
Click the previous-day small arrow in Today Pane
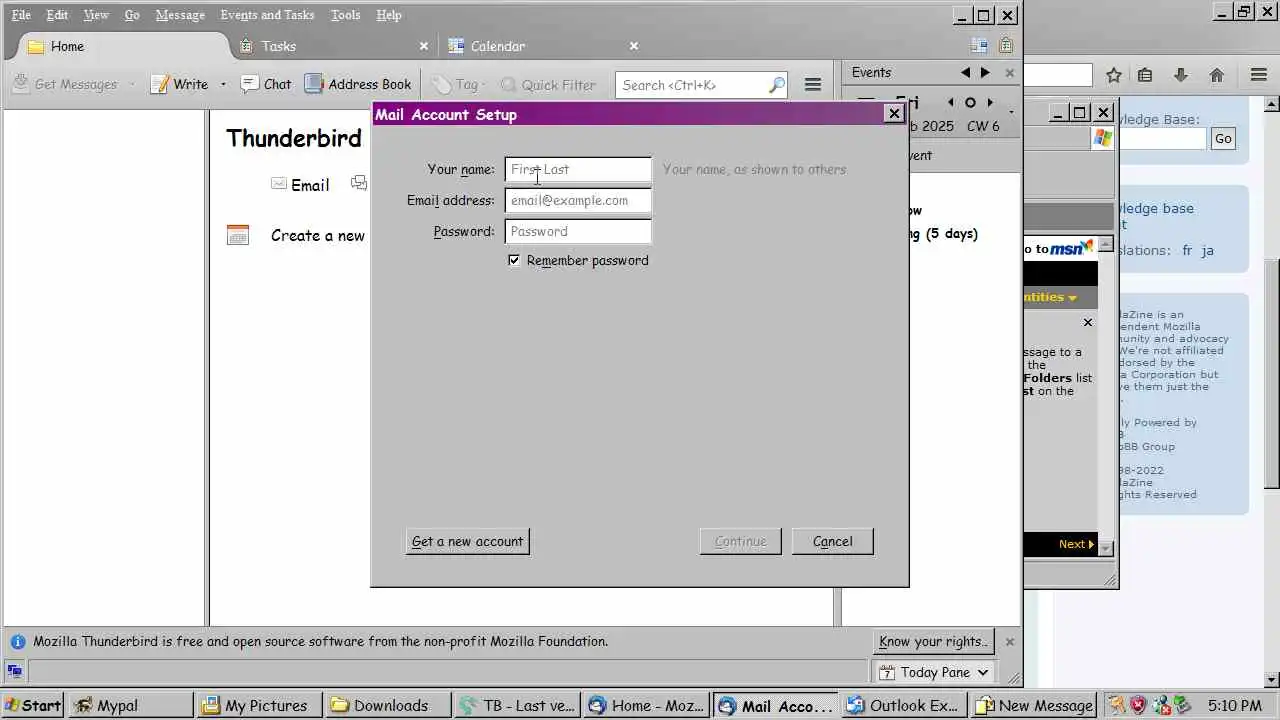[950, 102]
